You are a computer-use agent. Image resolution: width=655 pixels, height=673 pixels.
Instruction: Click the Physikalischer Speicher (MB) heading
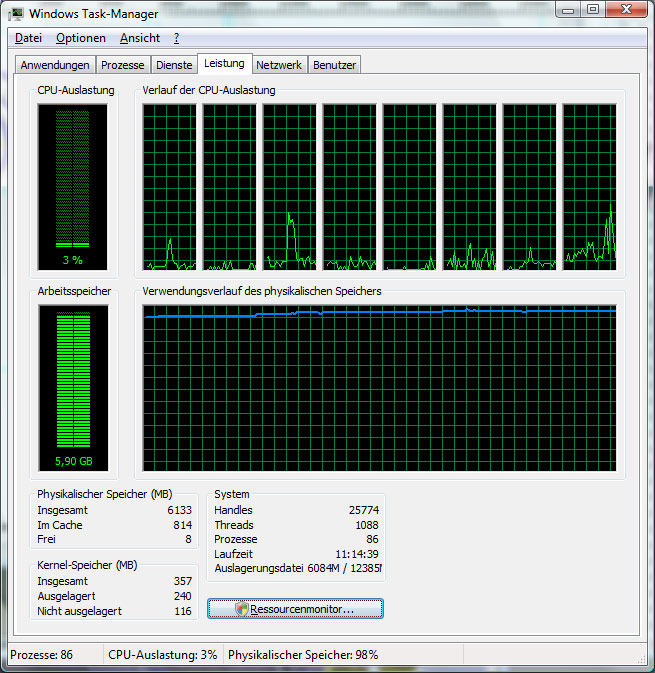(105, 494)
